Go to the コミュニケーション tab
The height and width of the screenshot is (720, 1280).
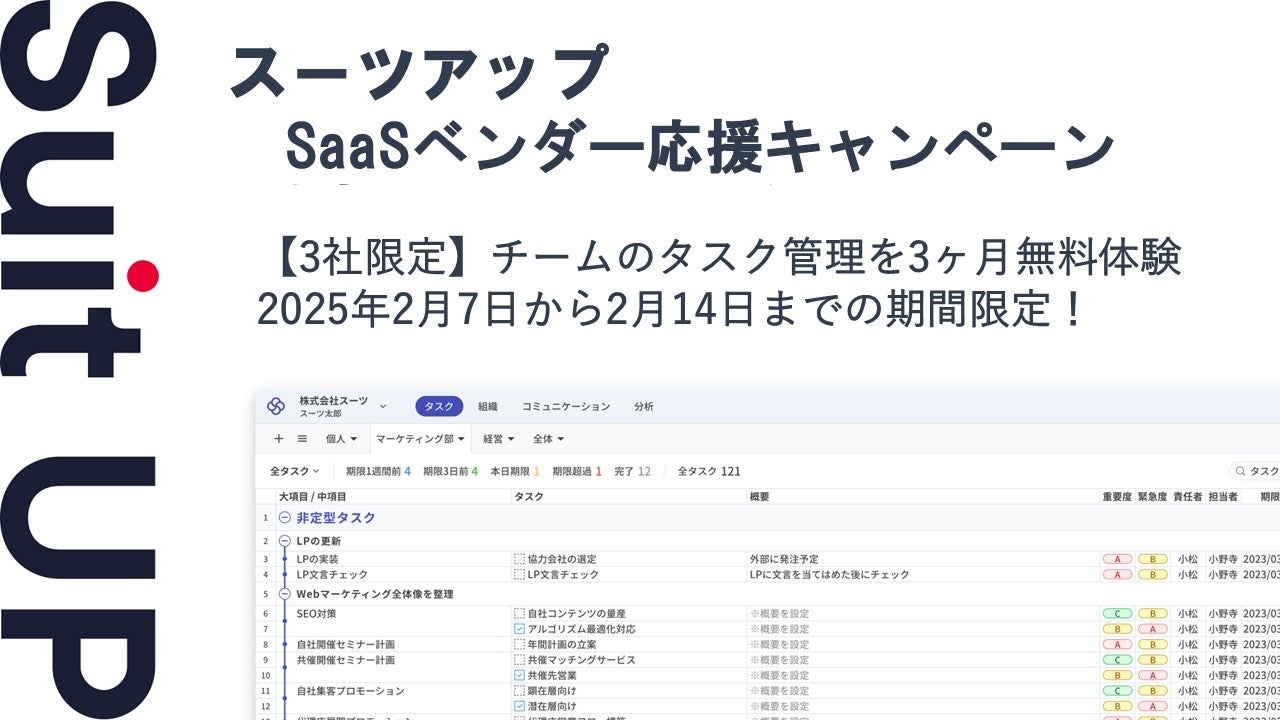tap(565, 406)
